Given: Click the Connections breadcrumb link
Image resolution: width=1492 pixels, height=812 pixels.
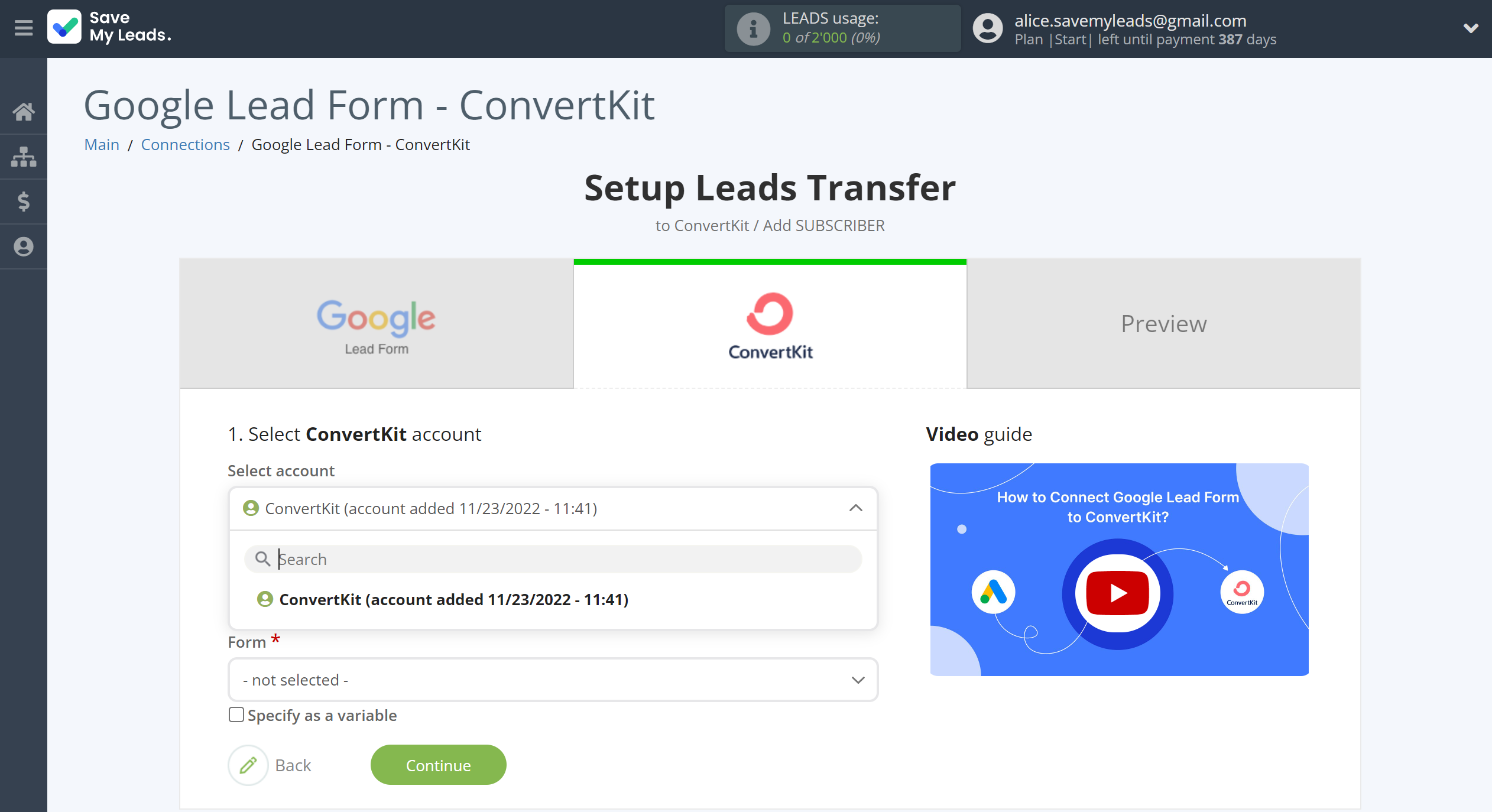Looking at the screenshot, I should pos(185,144).
